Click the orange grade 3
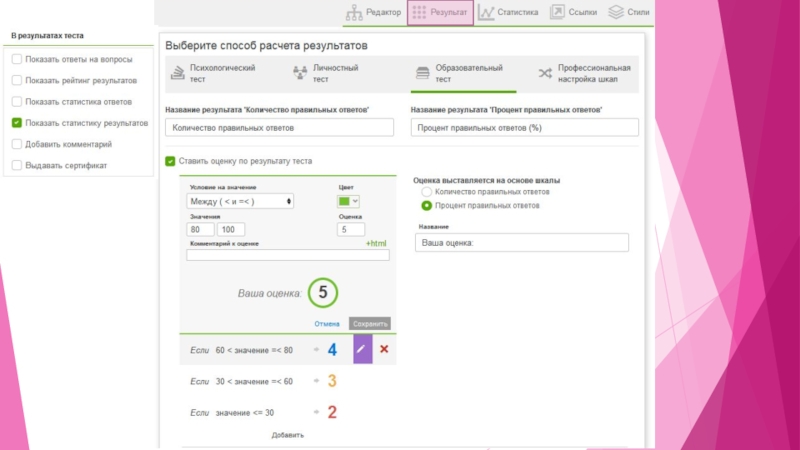This screenshot has width=800, height=450. point(332,381)
